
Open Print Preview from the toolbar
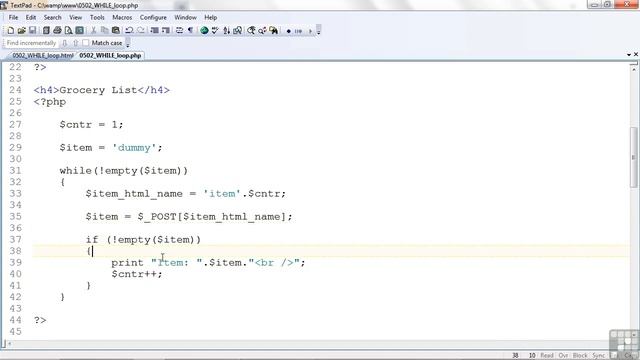69,31
